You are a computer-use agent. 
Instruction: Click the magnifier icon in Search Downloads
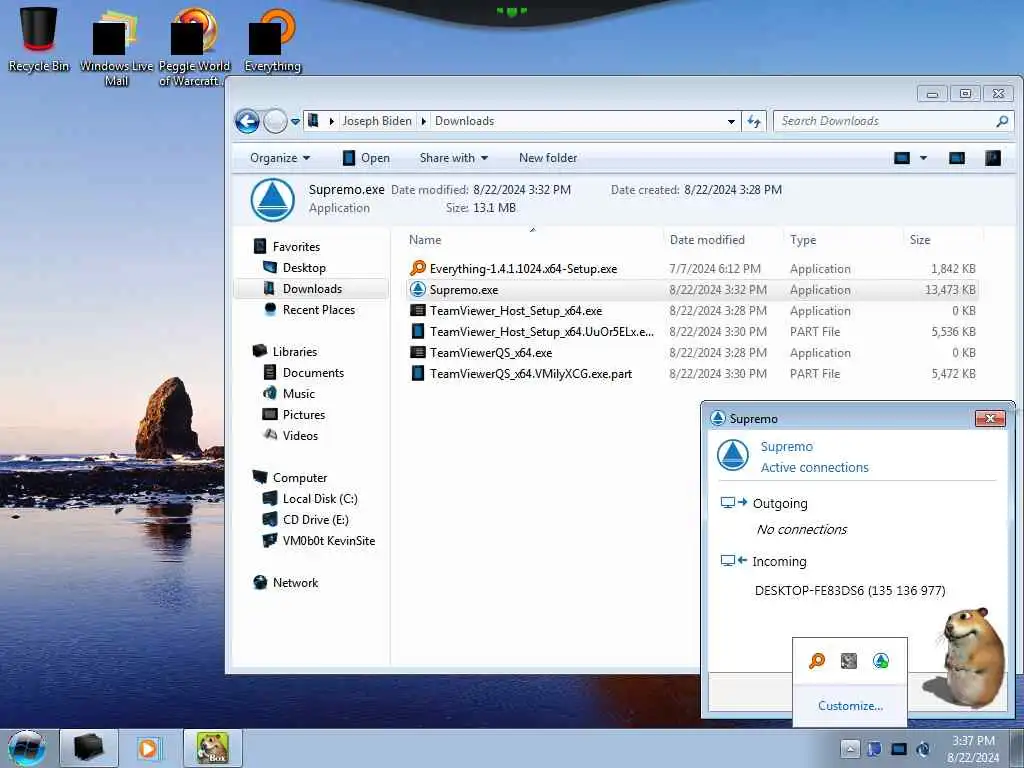(x=1002, y=121)
